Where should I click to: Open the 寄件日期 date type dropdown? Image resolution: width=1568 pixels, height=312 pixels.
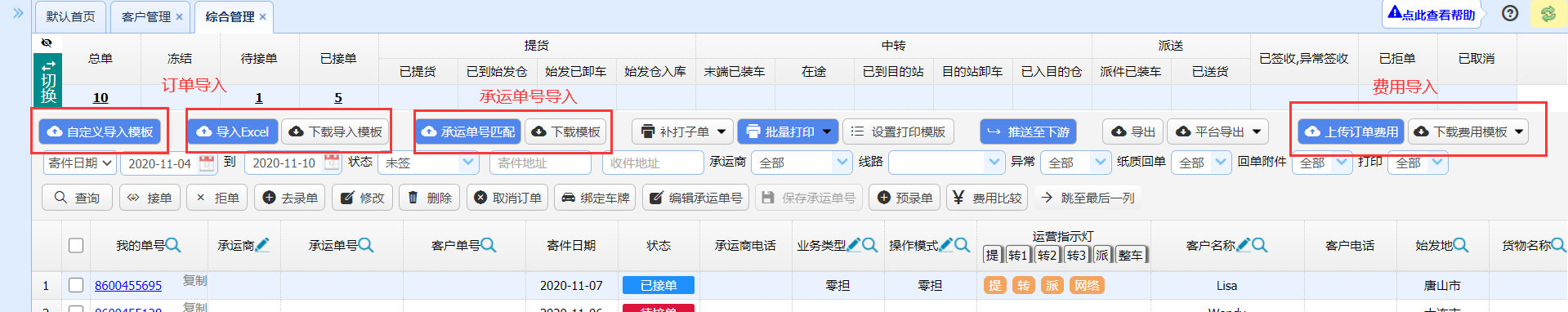79,163
